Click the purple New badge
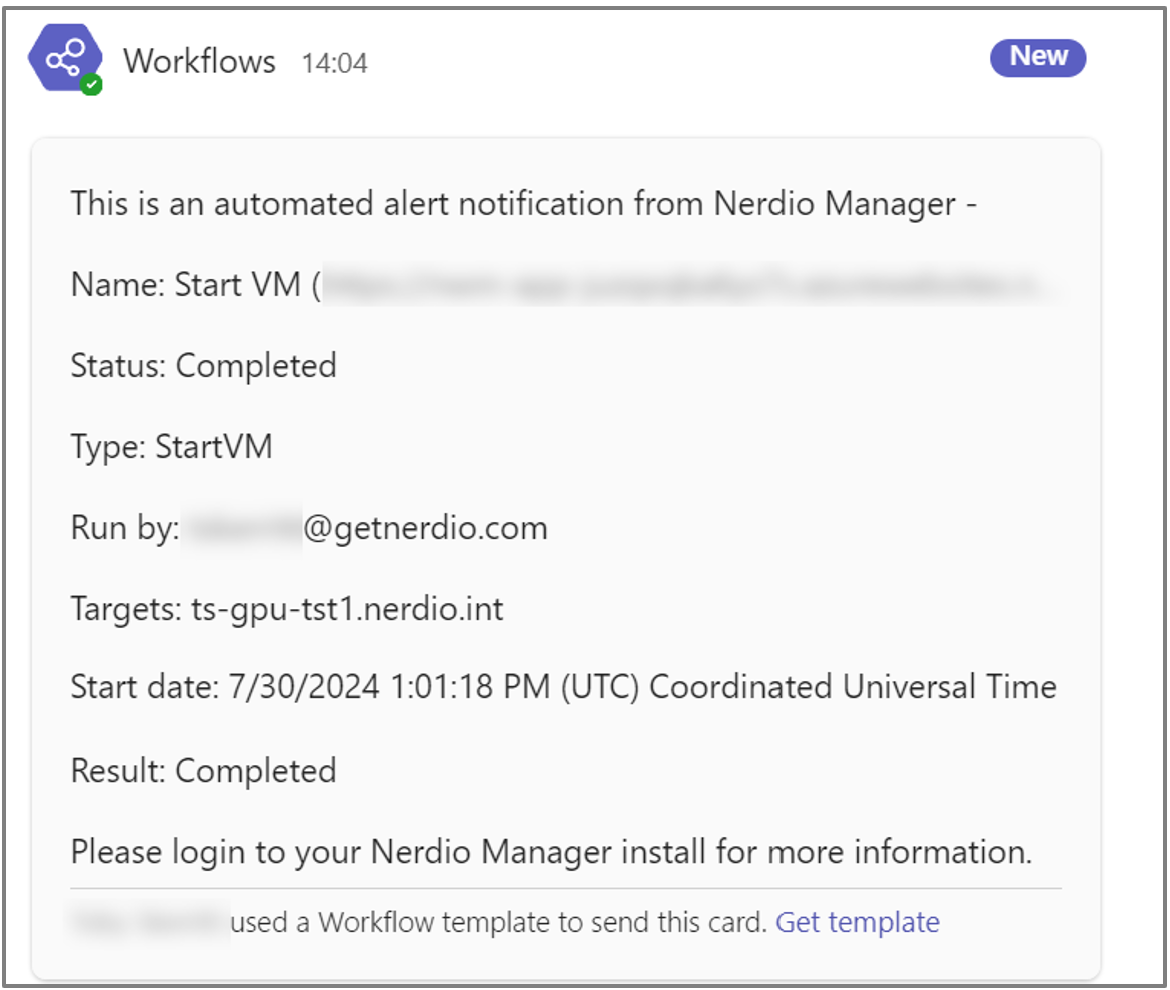This screenshot has width=1170, height=990. click(1037, 57)
